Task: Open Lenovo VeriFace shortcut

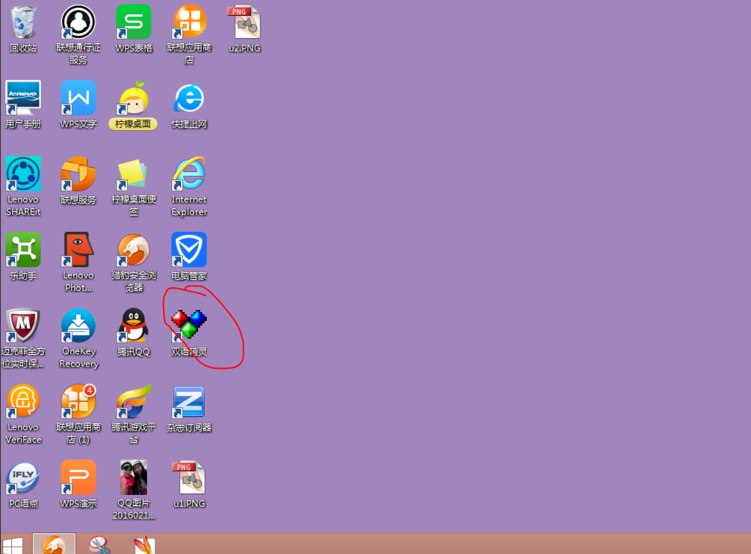Action: click(23, 401)
